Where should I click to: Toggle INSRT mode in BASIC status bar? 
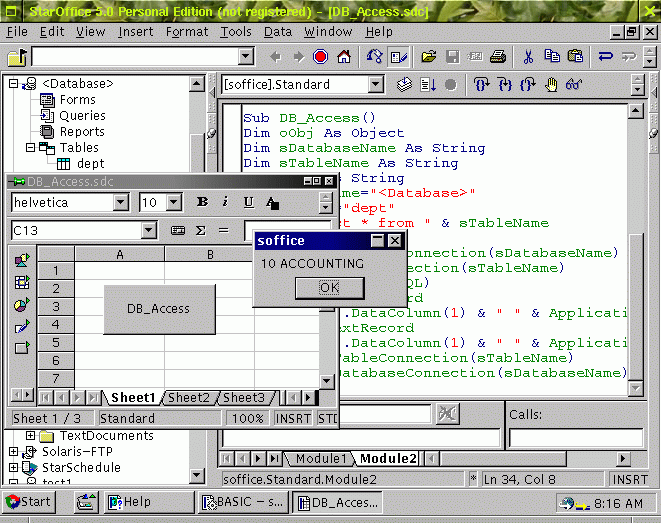[x=630, y=480]
